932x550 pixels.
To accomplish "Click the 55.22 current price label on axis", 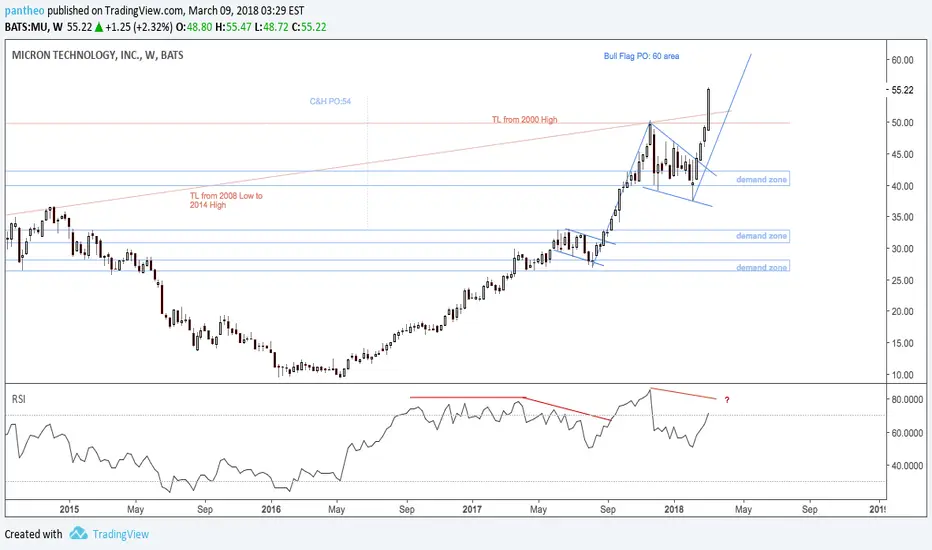I will click(902, 90).
